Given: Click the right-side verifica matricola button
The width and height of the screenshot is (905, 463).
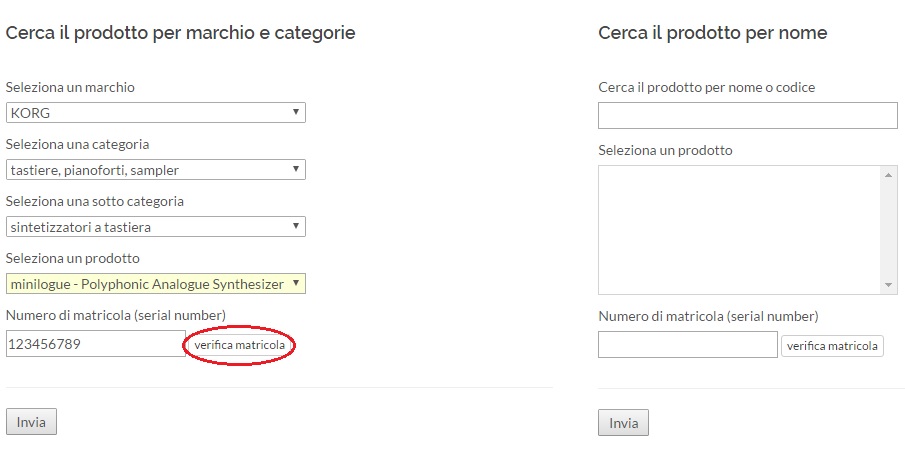Looking at the screenshot, I should pos(832,346).
